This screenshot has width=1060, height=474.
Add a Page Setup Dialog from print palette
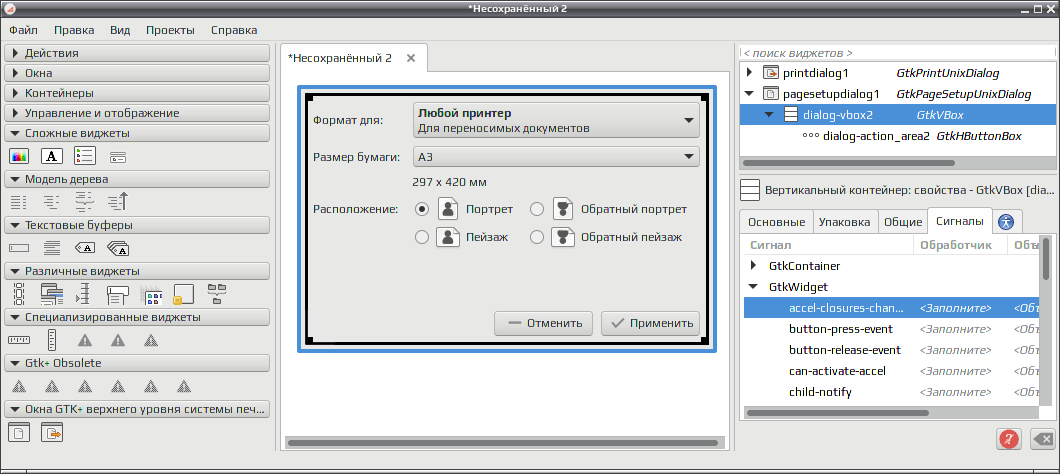(x=19, y=431)
